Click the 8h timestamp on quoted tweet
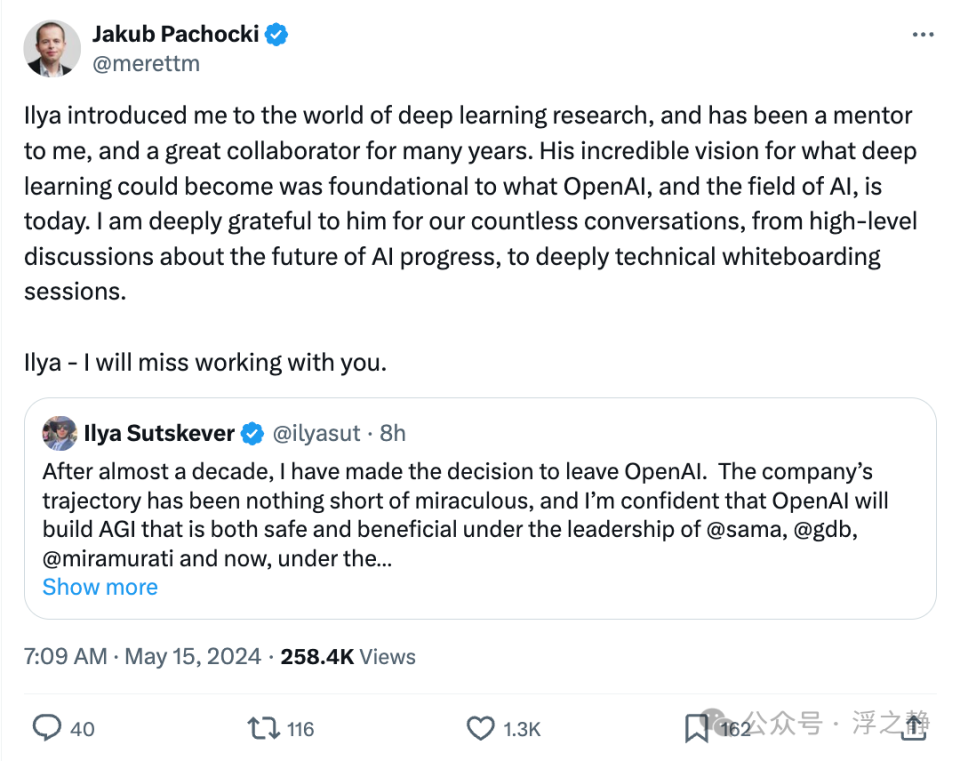The width and height of the screenshot is (960, 761). (x=393, y=433)
